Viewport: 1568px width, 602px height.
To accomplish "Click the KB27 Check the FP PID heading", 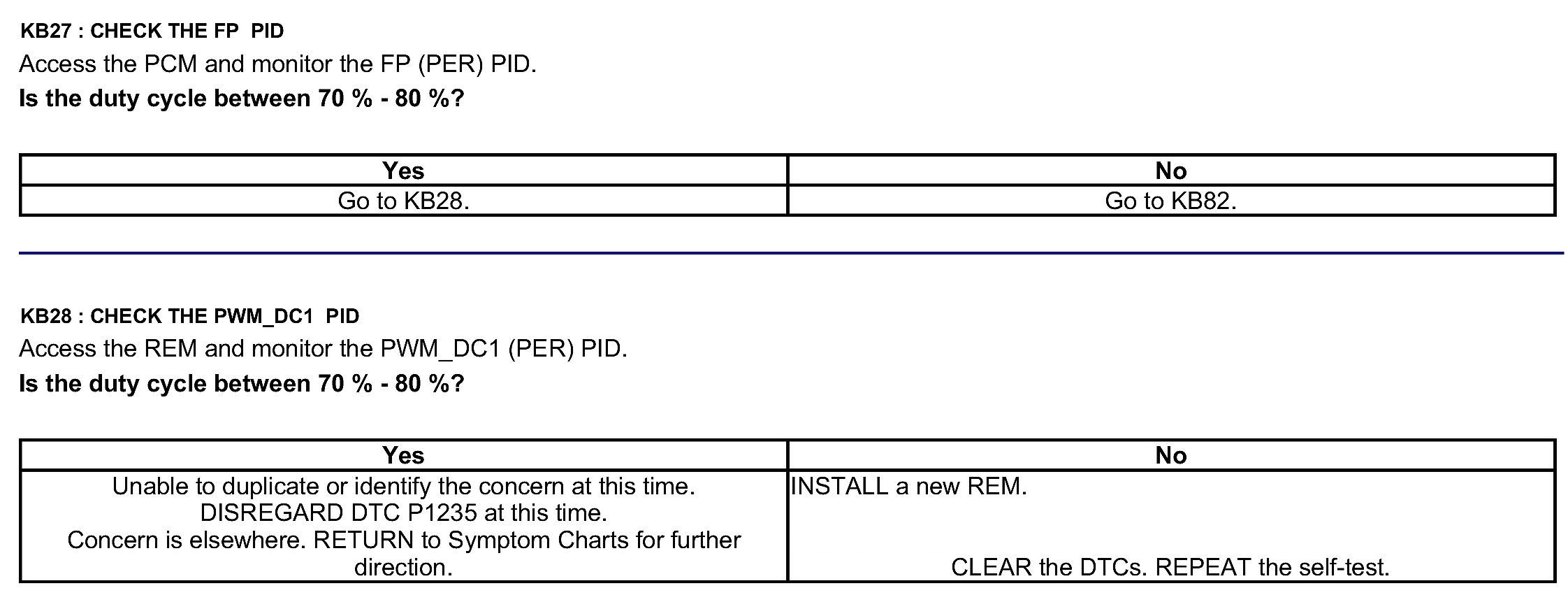I will click(x=152, y=31).
